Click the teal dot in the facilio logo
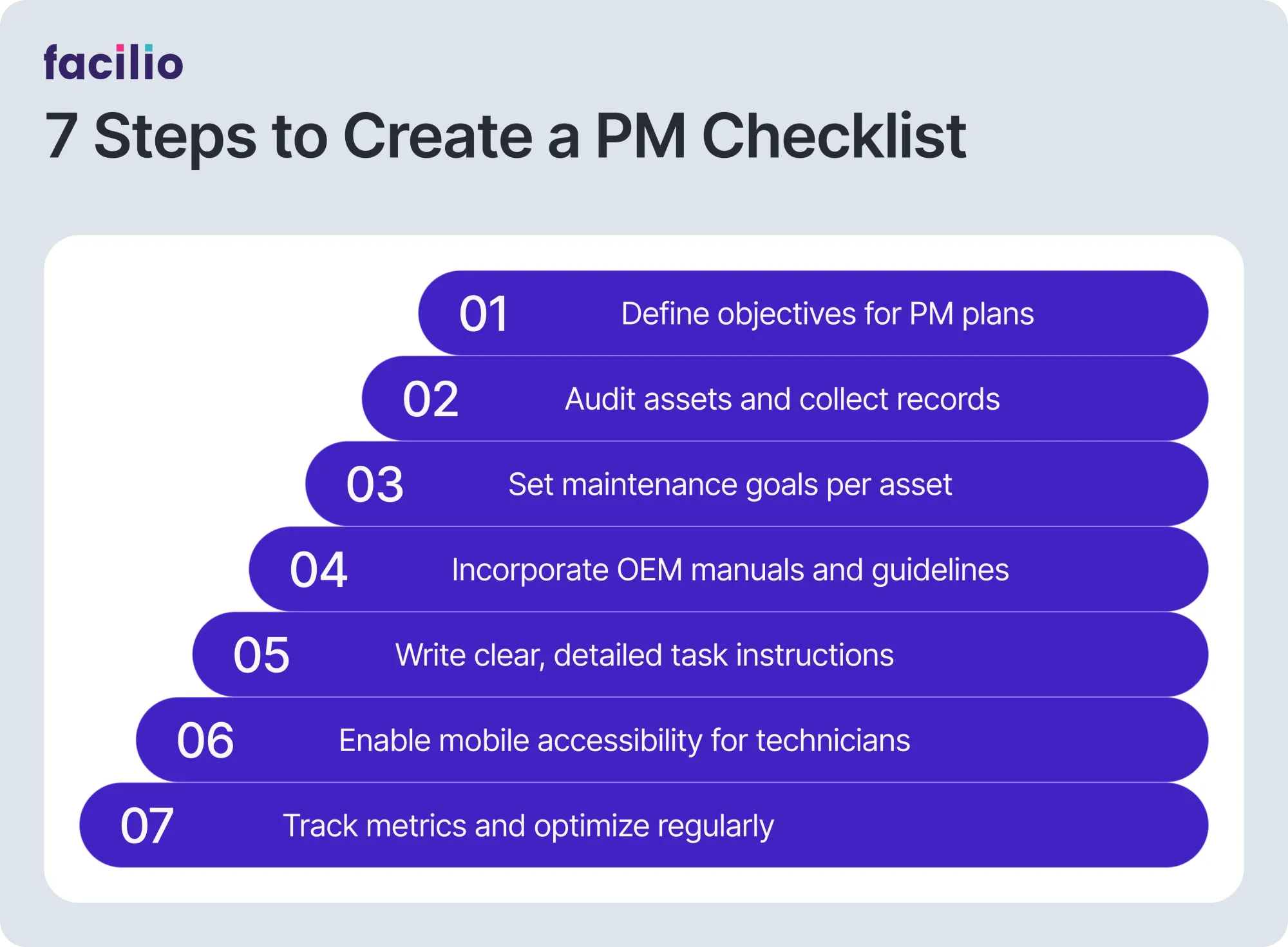 [149, 48]
